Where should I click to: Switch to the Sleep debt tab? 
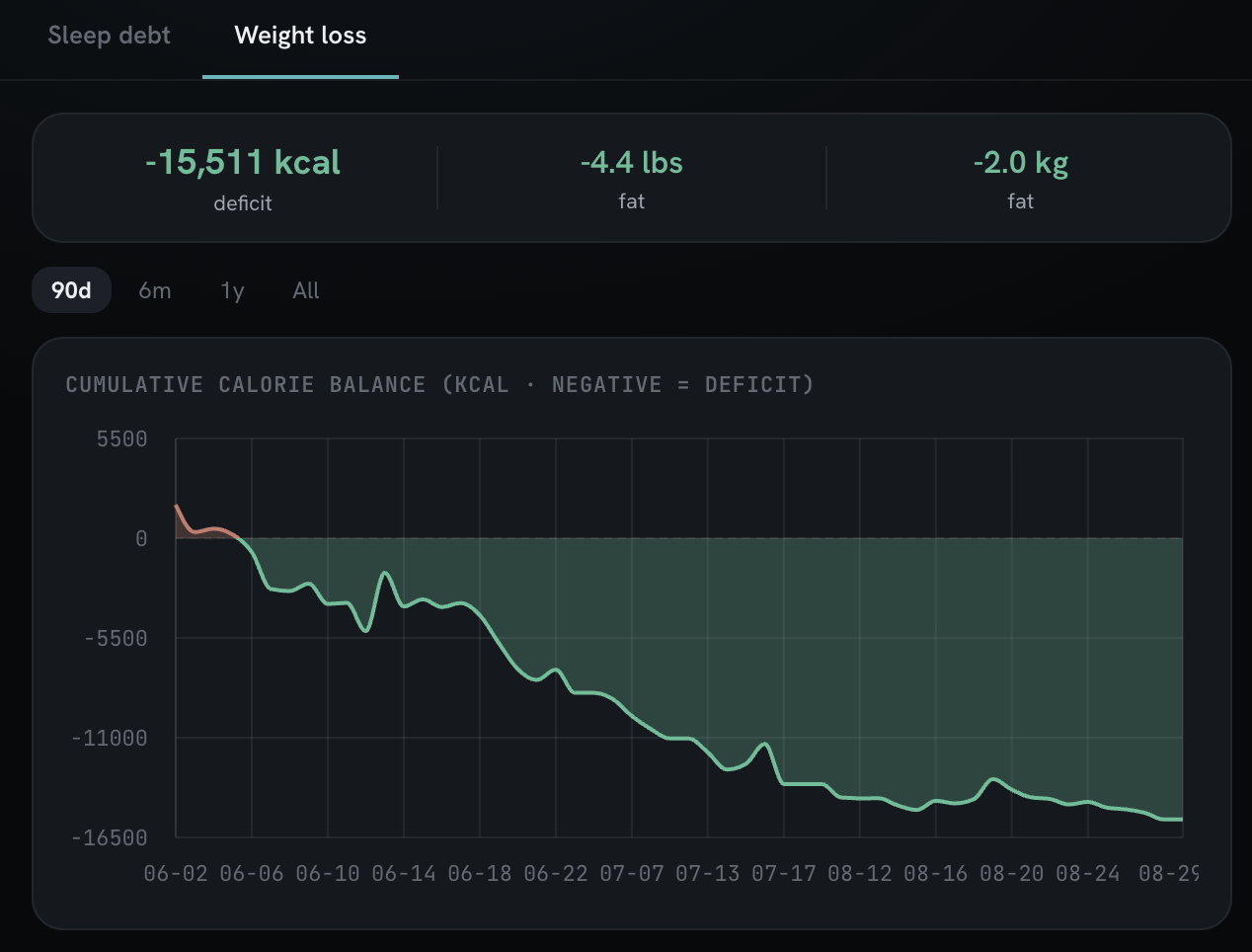point(109,36)
